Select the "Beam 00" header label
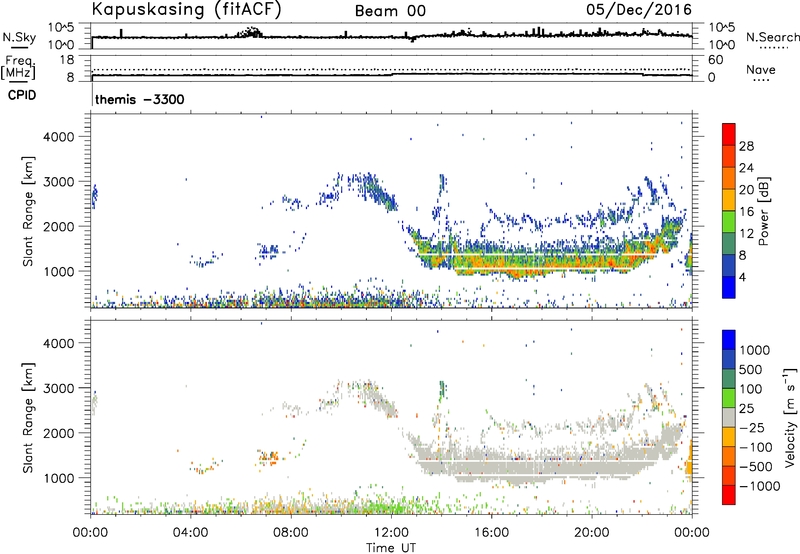 point(390,11)
